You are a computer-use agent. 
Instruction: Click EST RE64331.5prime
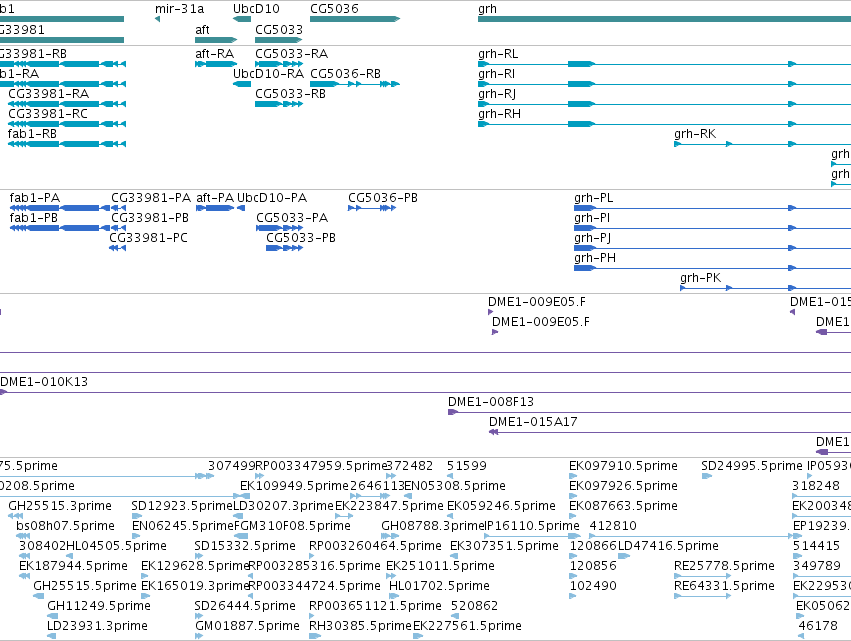click(x=724, y=587)
